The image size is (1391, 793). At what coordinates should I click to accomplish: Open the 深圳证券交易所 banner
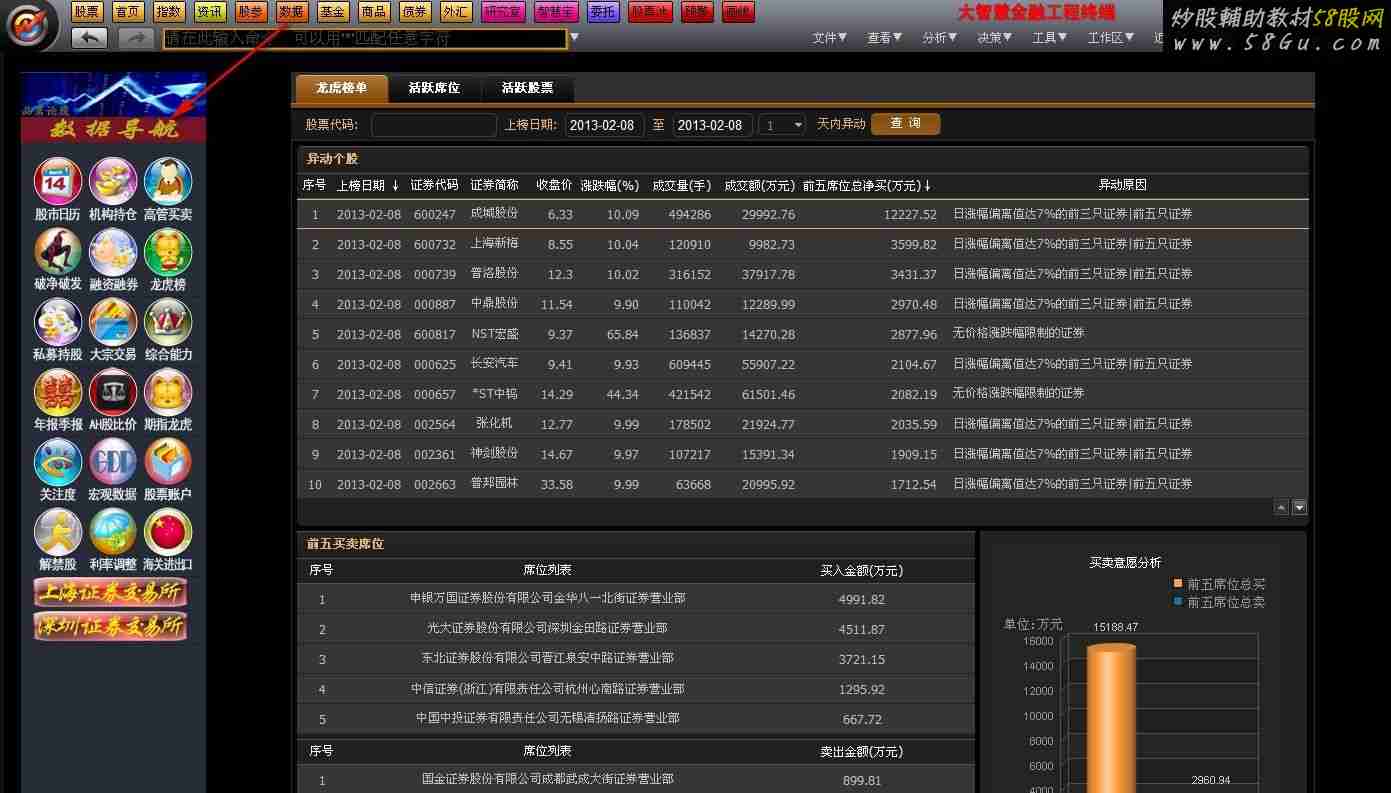coord(111,626)
